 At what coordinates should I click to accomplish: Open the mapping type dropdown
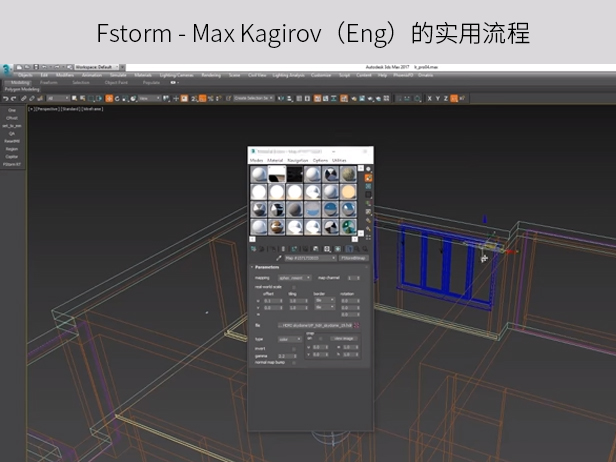(294, 277)
